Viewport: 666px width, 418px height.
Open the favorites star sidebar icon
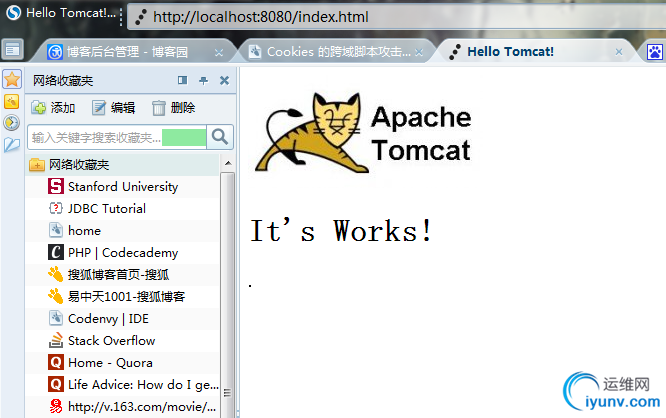[12, 79]
